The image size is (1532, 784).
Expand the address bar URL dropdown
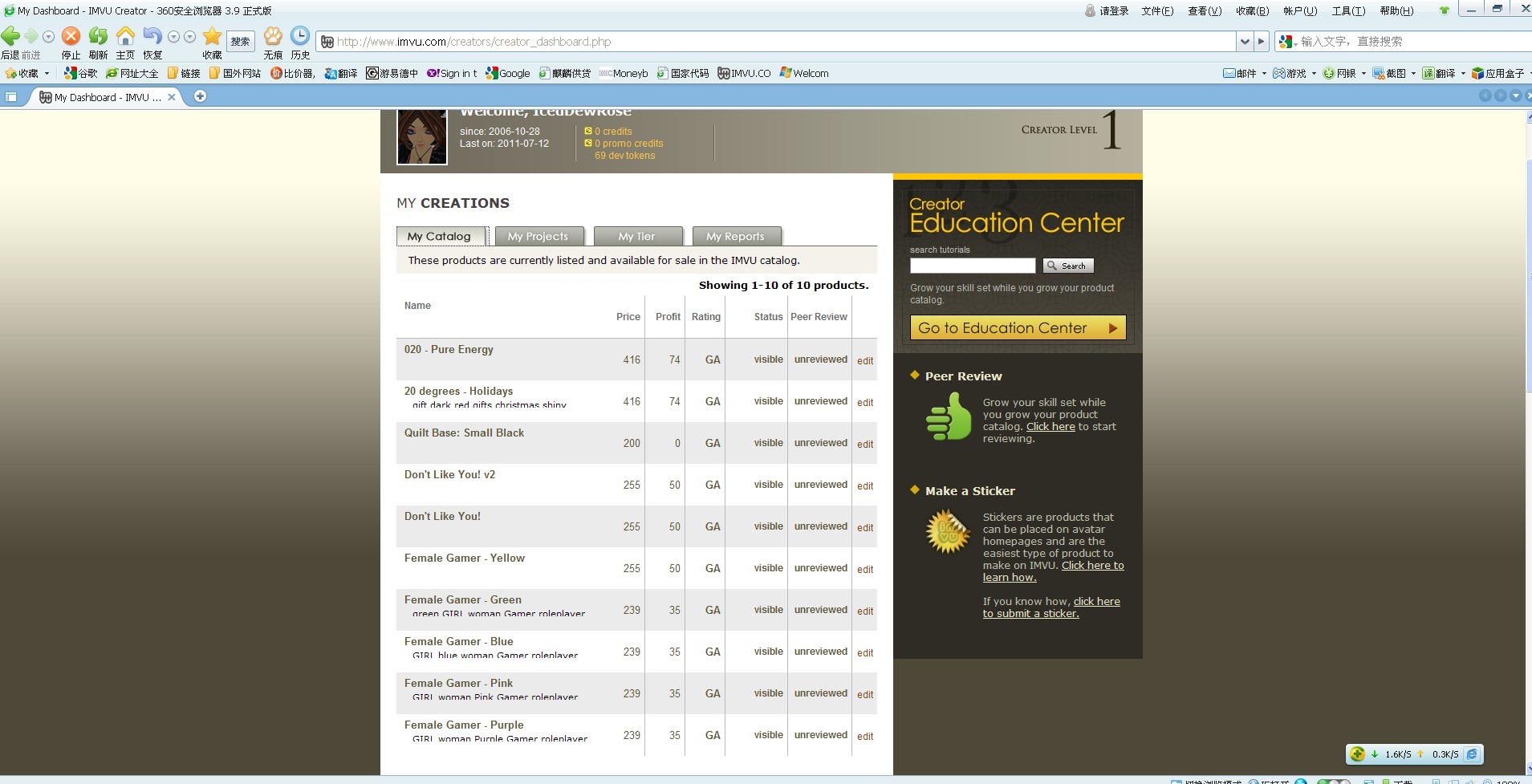(x=1244, y=42)
